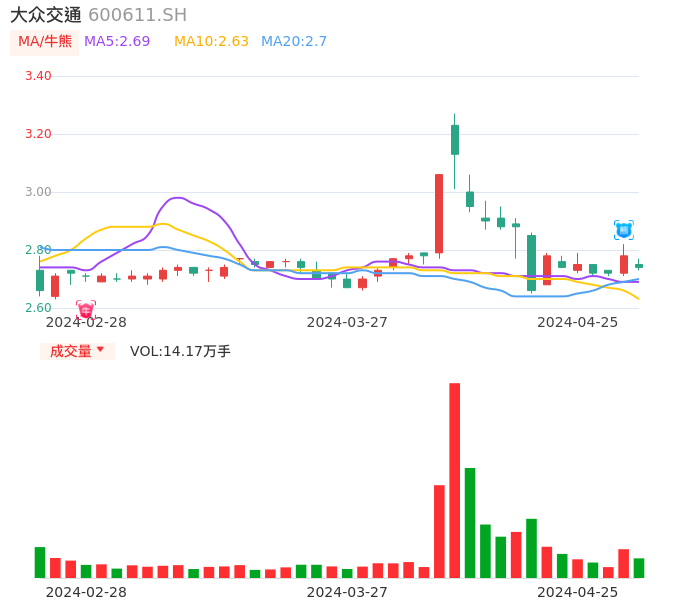Click the blue bear marker icon near 2024-04-25

tap(623, 230)
